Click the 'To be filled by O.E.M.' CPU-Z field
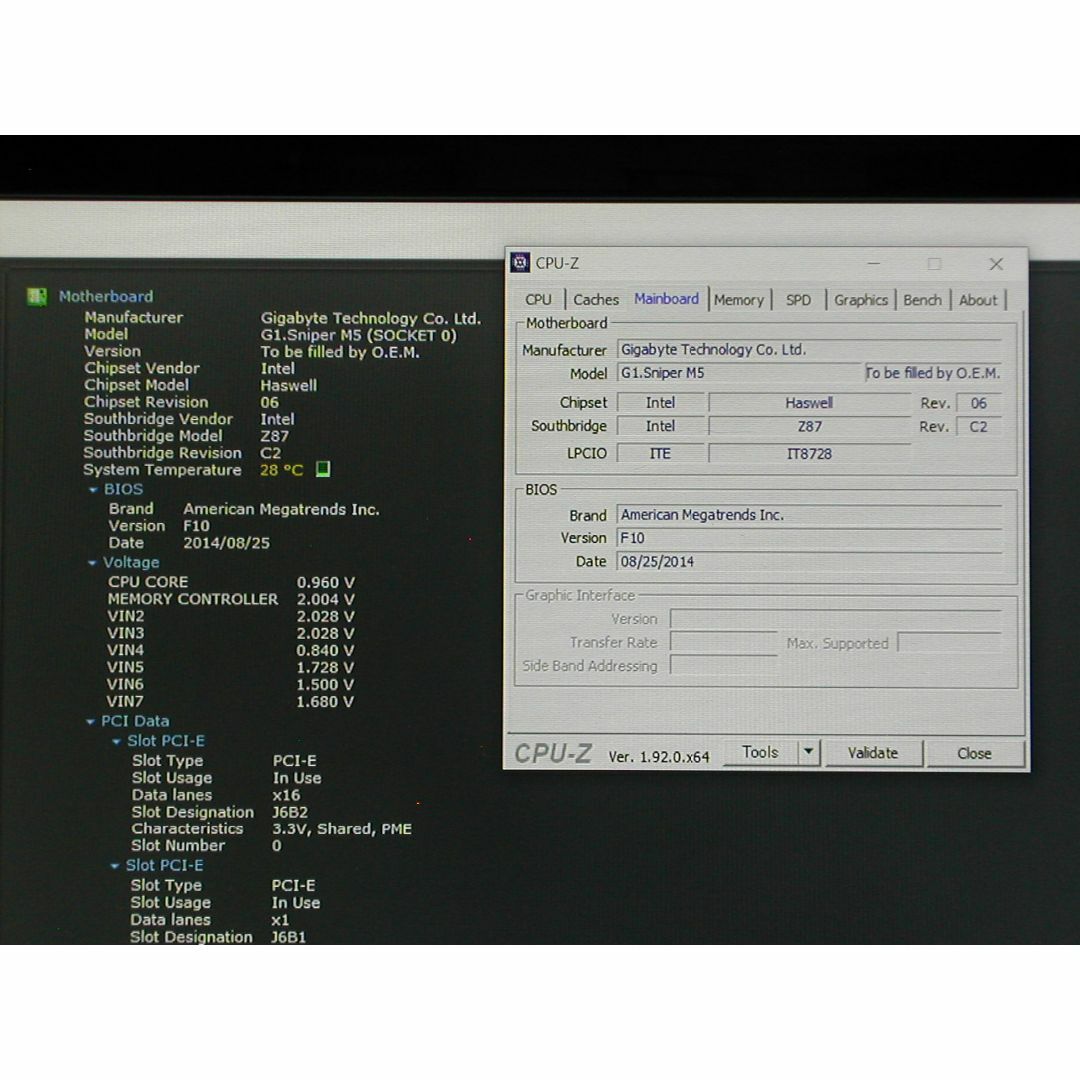 [933, 373]
